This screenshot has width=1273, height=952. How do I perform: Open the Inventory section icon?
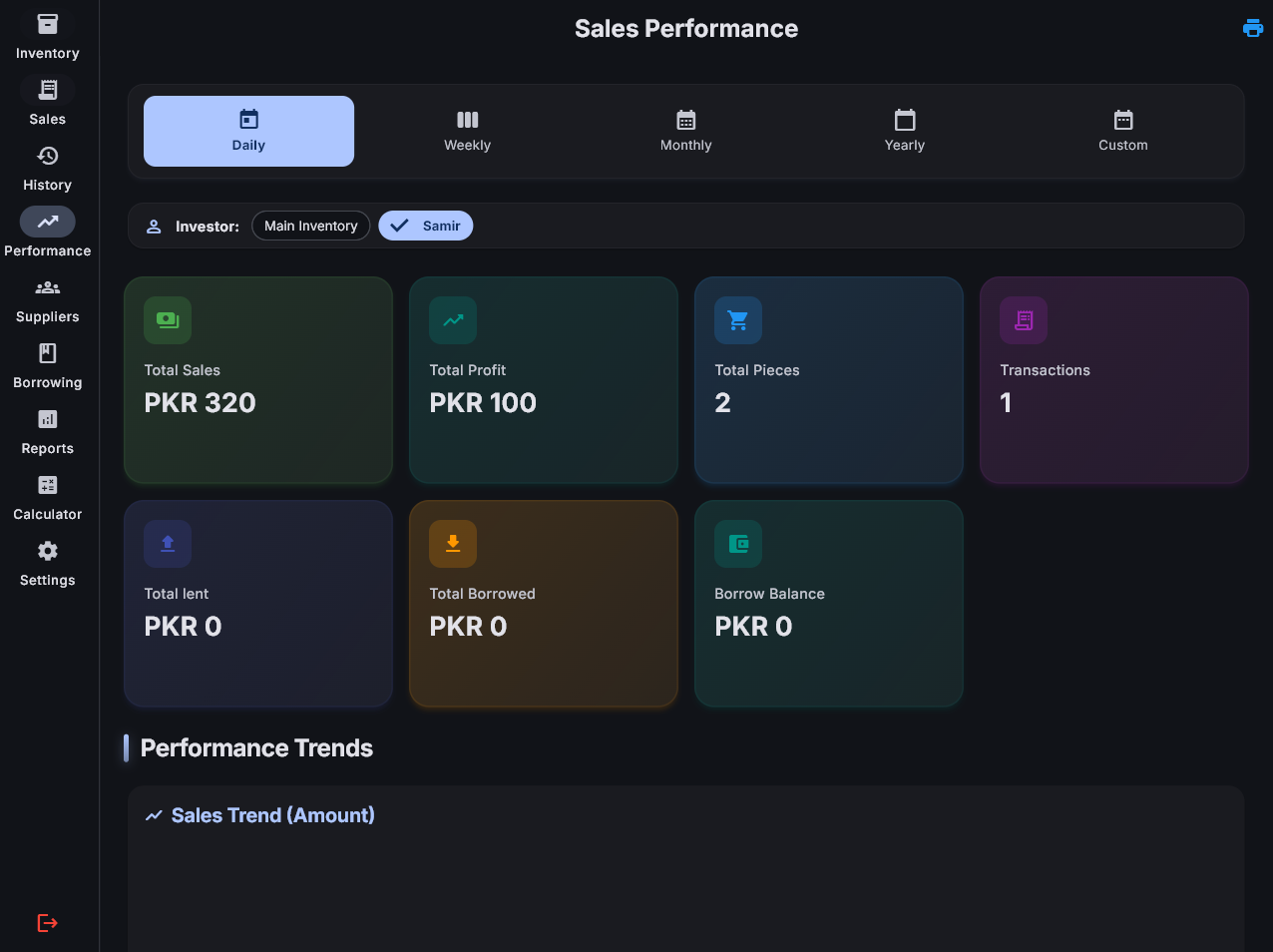[x=48, y=24]
